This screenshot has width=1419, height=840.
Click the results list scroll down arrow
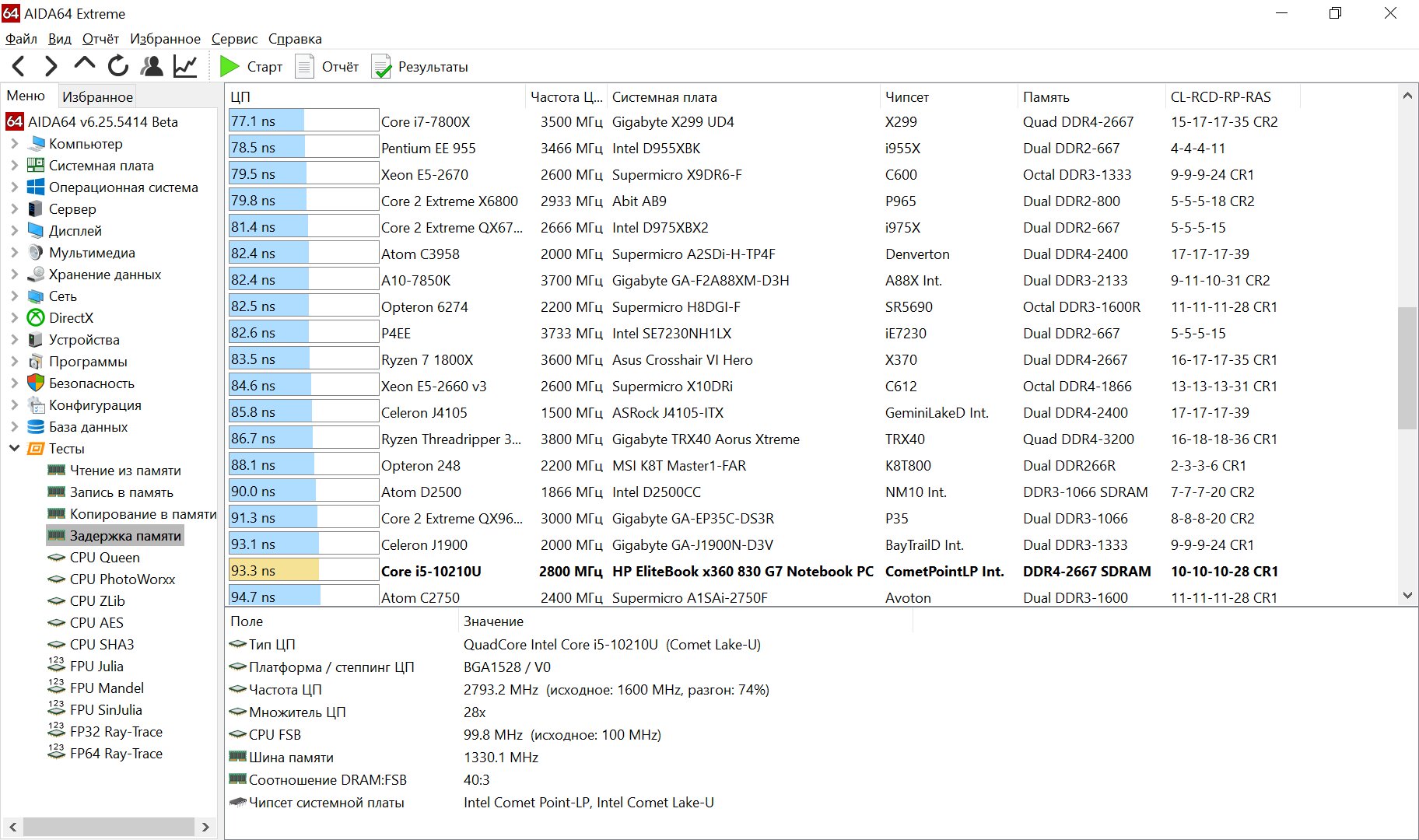click(1407, 596)
